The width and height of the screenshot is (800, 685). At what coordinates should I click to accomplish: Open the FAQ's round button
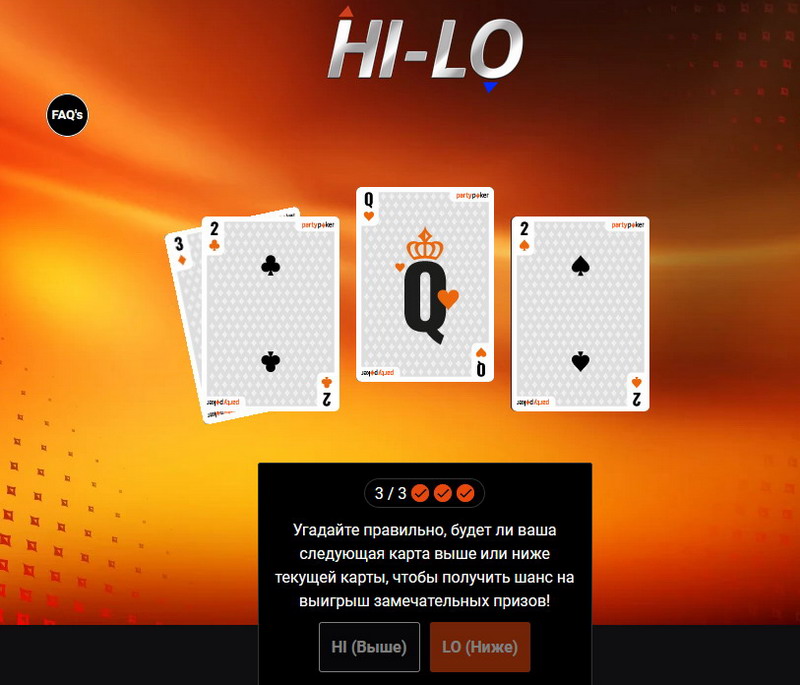67,115
